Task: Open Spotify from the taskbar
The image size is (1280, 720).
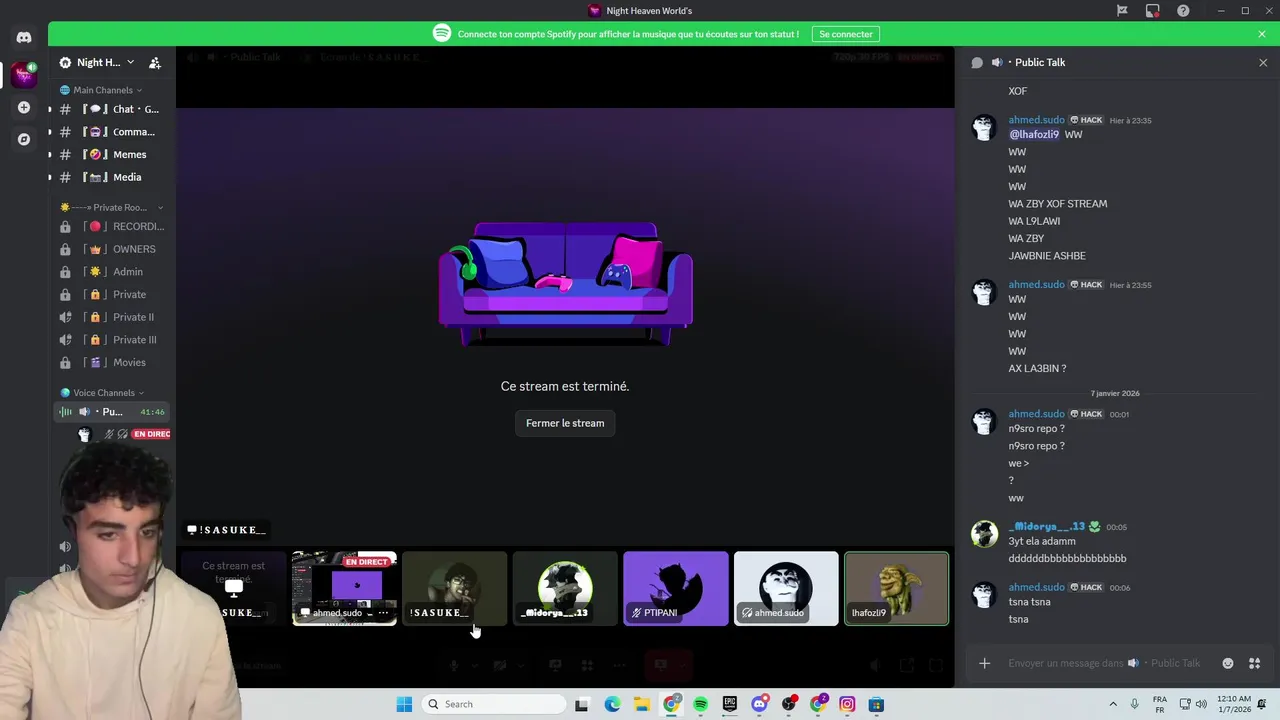Action: pos(700,704)
